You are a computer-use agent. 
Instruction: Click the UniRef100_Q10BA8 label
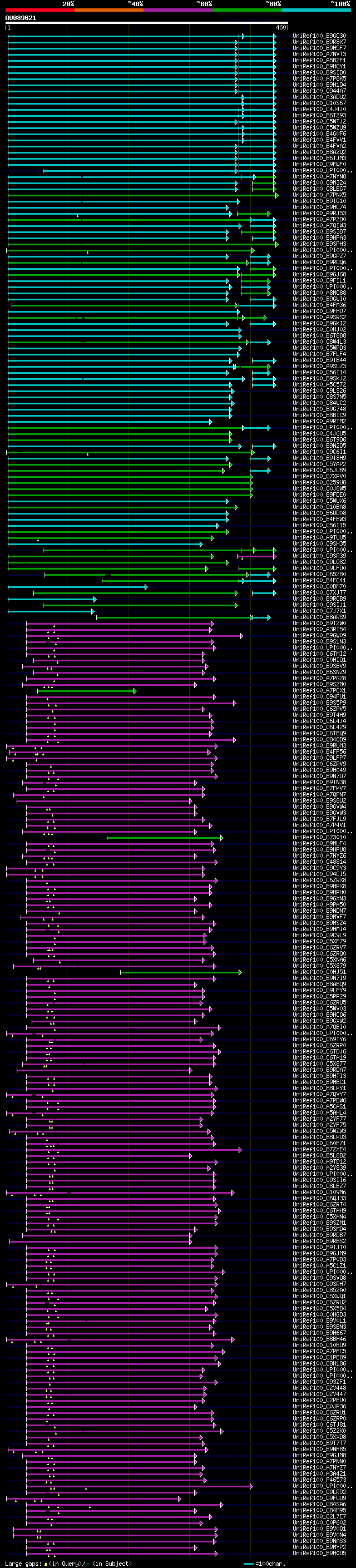[x=319, y=506]
